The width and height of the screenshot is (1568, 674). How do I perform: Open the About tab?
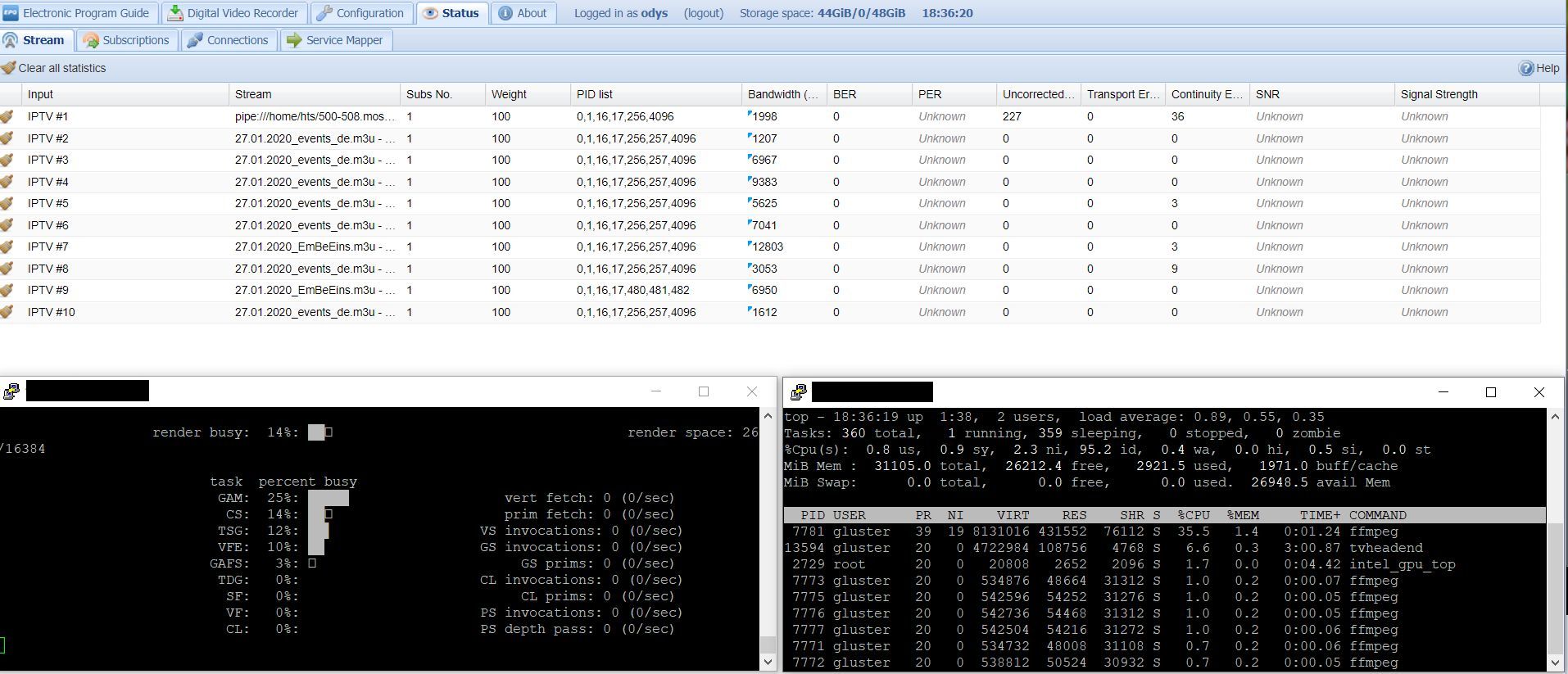click(523, 13)
